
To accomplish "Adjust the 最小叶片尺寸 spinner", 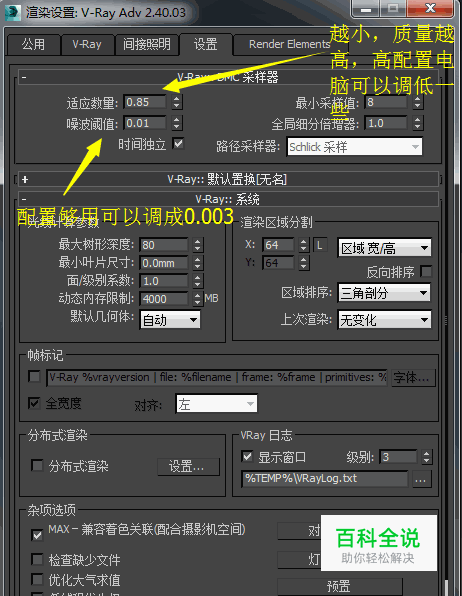I will coord(197,263).
